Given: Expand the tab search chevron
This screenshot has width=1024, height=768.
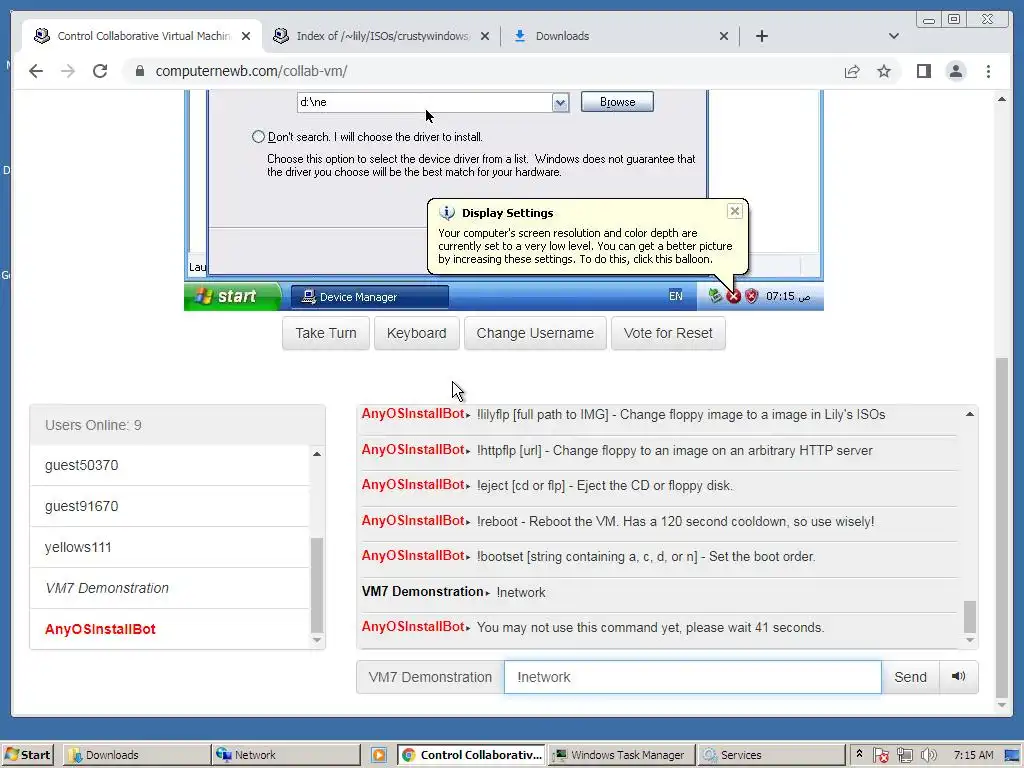Looking at the screenshot, I should coord(894,36).
